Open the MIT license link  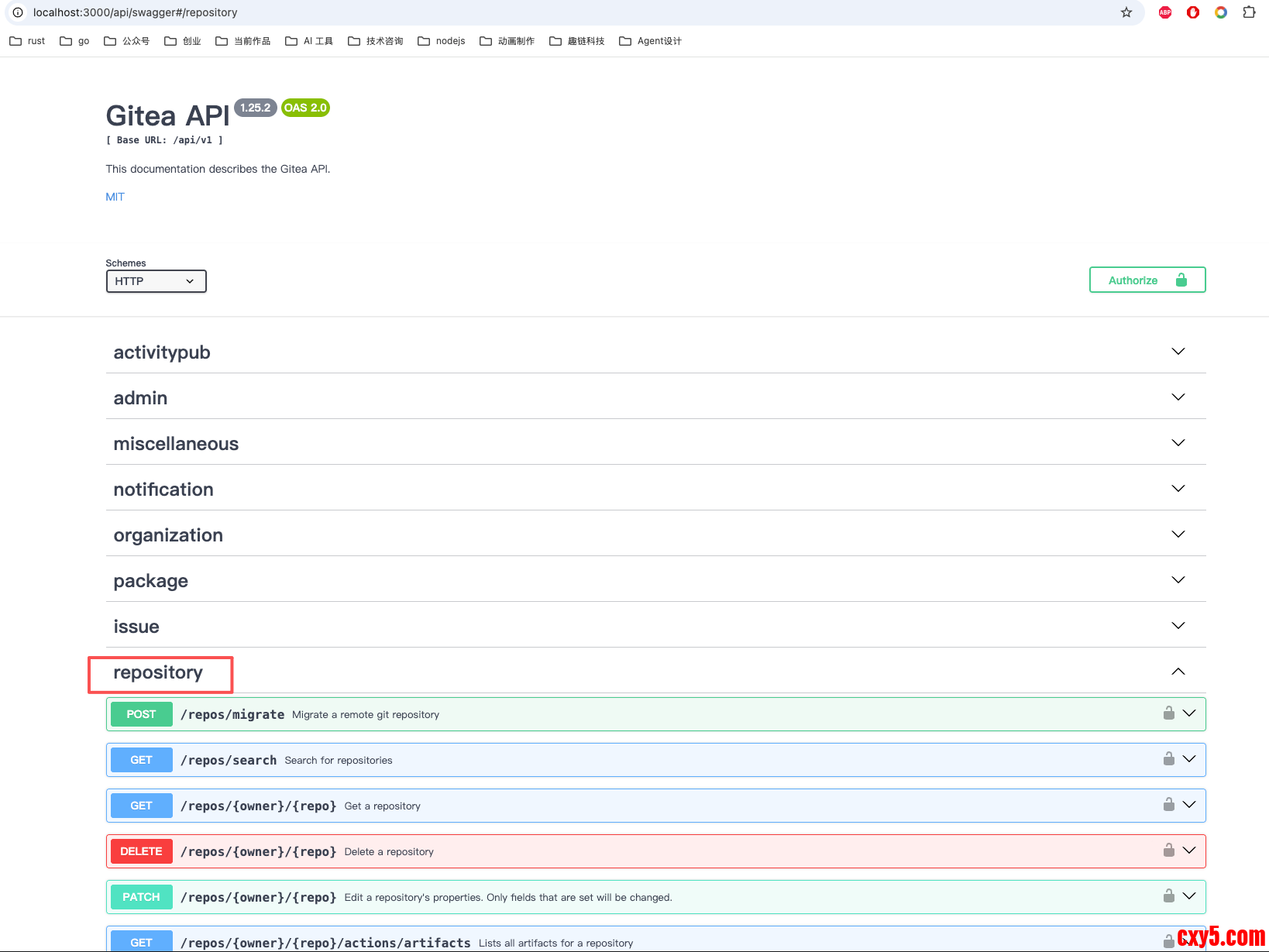[115, 197]
